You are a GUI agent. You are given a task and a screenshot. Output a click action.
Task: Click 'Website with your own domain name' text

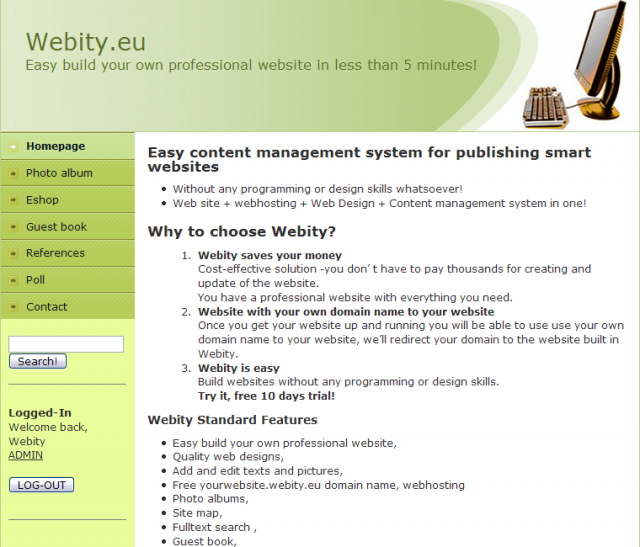coord(346,312)
